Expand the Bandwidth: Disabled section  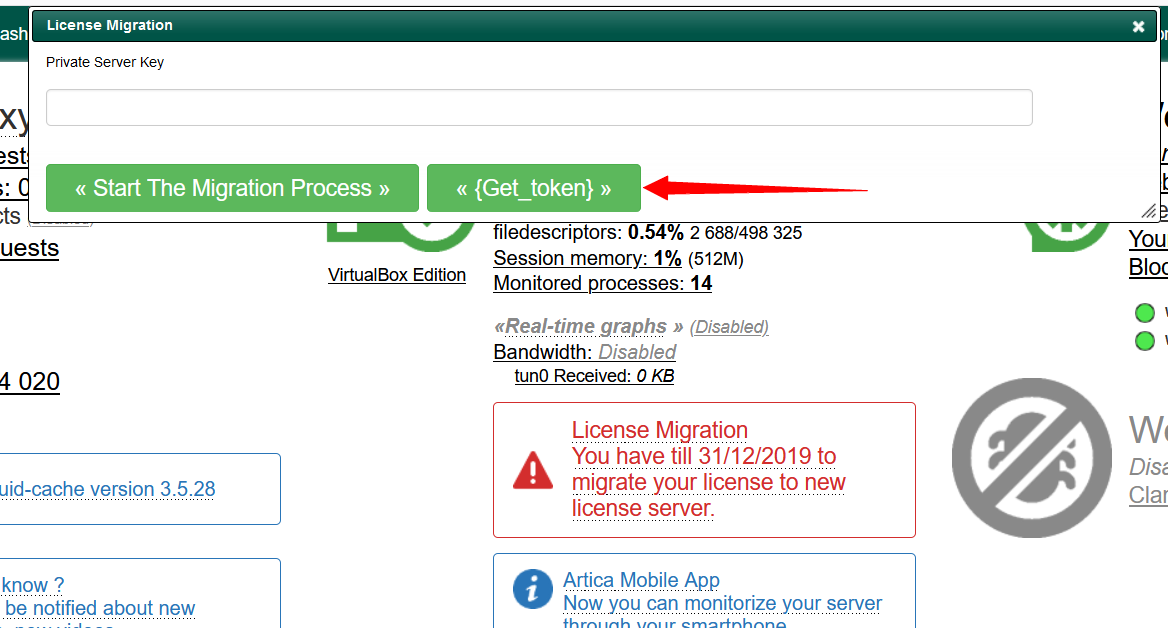point(584,352)
